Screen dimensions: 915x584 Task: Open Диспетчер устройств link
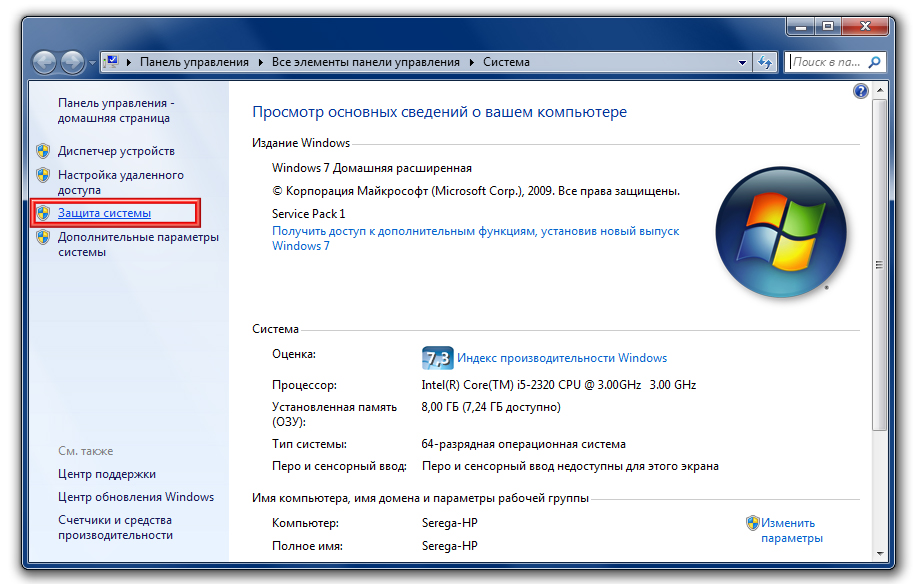point(116,151)
